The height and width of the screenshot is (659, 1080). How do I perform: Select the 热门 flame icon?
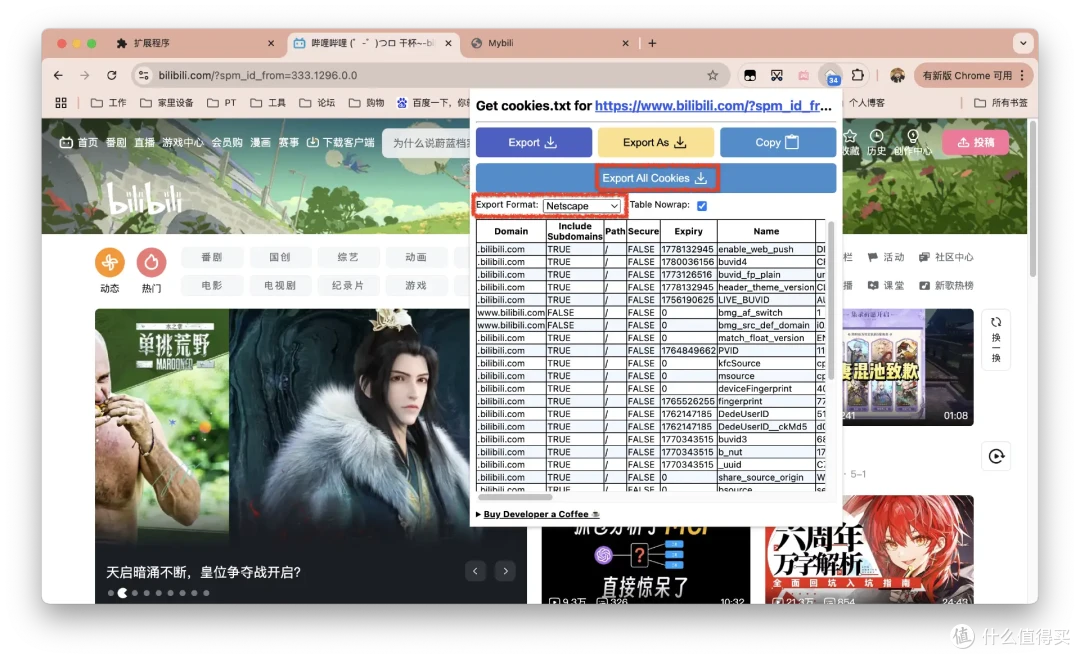(x=151, y=260)
